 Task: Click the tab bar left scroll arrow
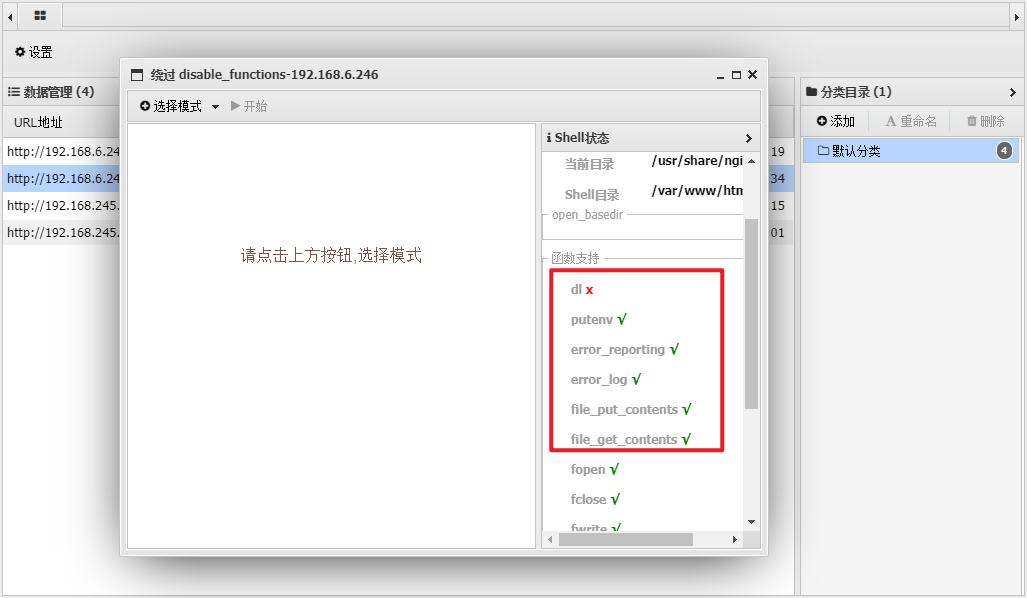click(x=10, y=15)
